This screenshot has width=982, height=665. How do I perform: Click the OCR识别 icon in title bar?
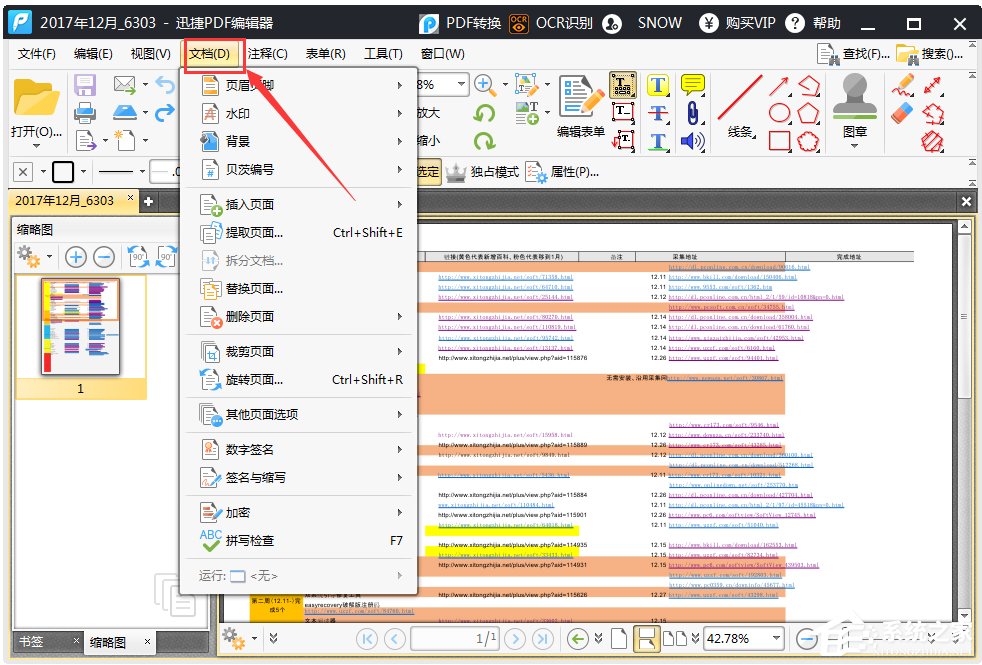tap(519, 23)
